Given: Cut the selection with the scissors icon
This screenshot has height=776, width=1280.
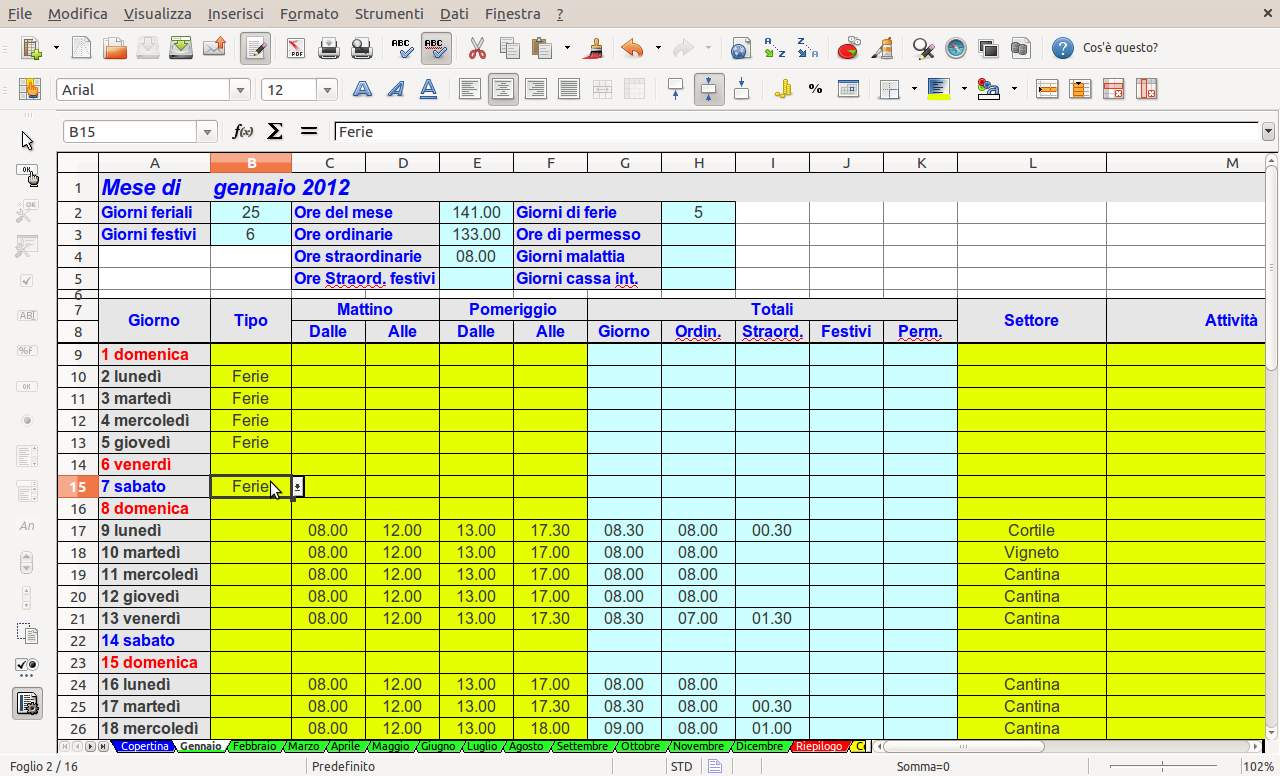Looking at the screenshot, I should [477, 48].
